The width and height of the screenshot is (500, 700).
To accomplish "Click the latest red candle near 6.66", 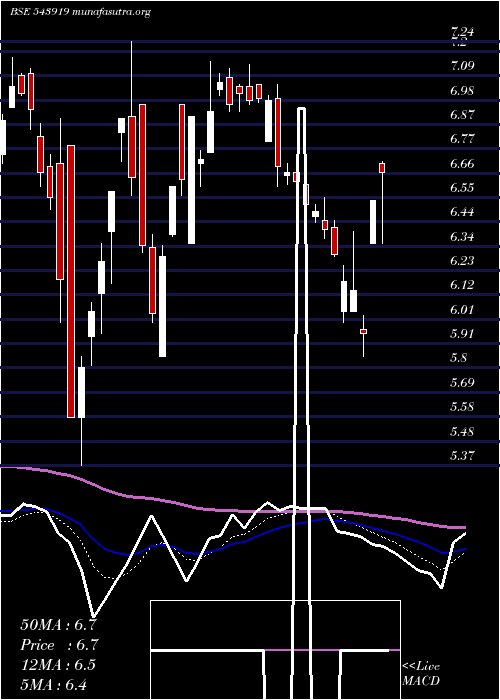I will click(x=382, y=168).
